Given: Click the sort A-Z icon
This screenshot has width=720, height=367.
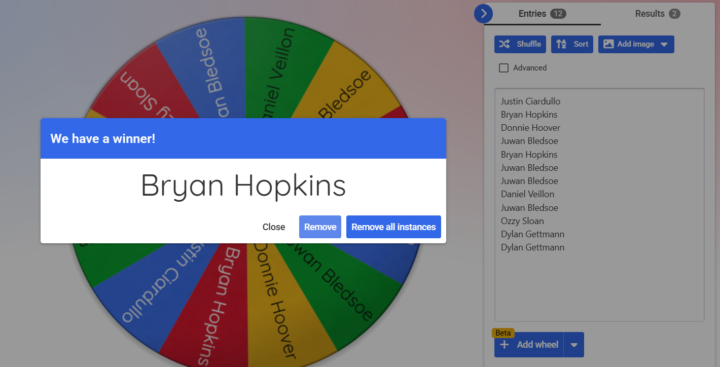Looking at the screenshot, I should pyautogui.click(x=561, y=44).
